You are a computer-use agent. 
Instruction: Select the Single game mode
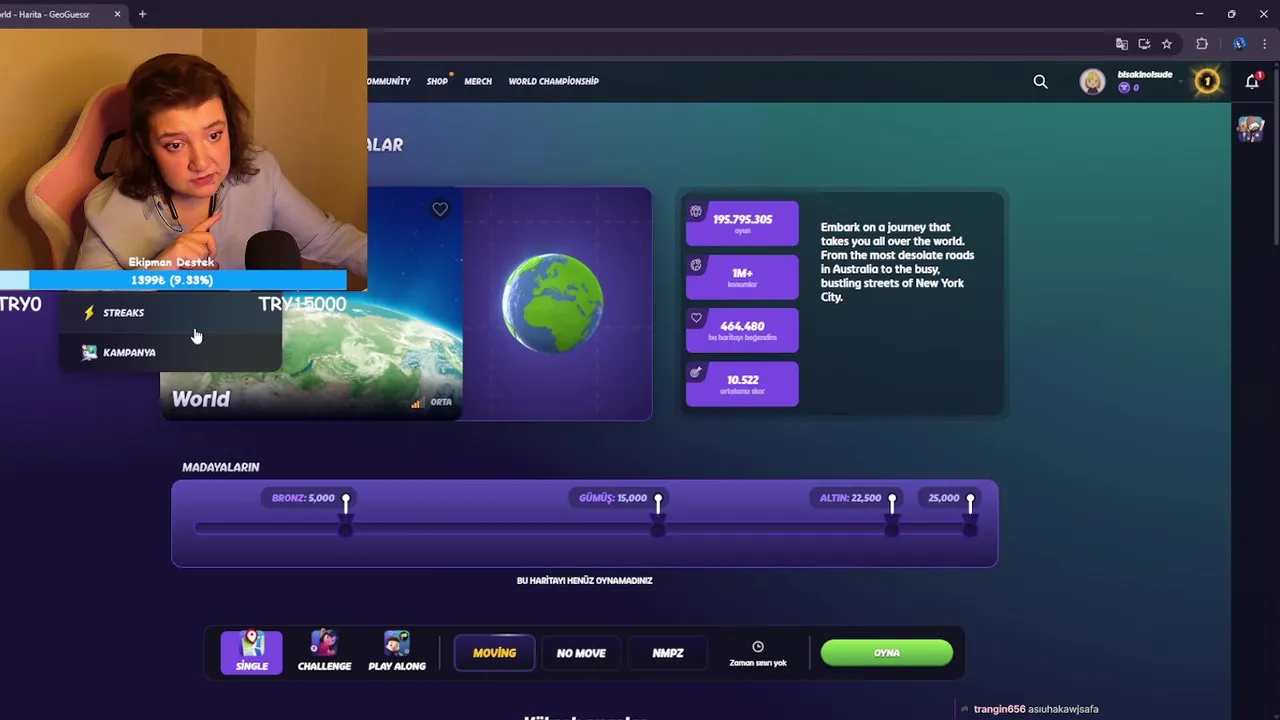pos(252,652)
